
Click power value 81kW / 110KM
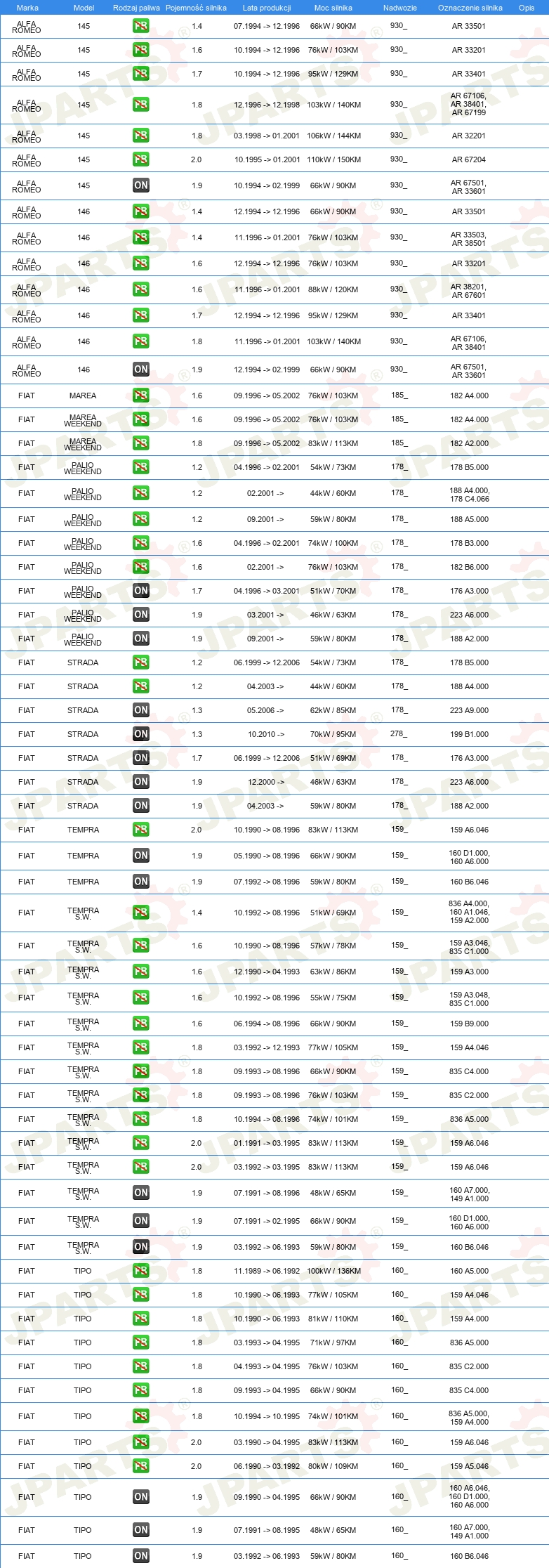[333, 1319]
